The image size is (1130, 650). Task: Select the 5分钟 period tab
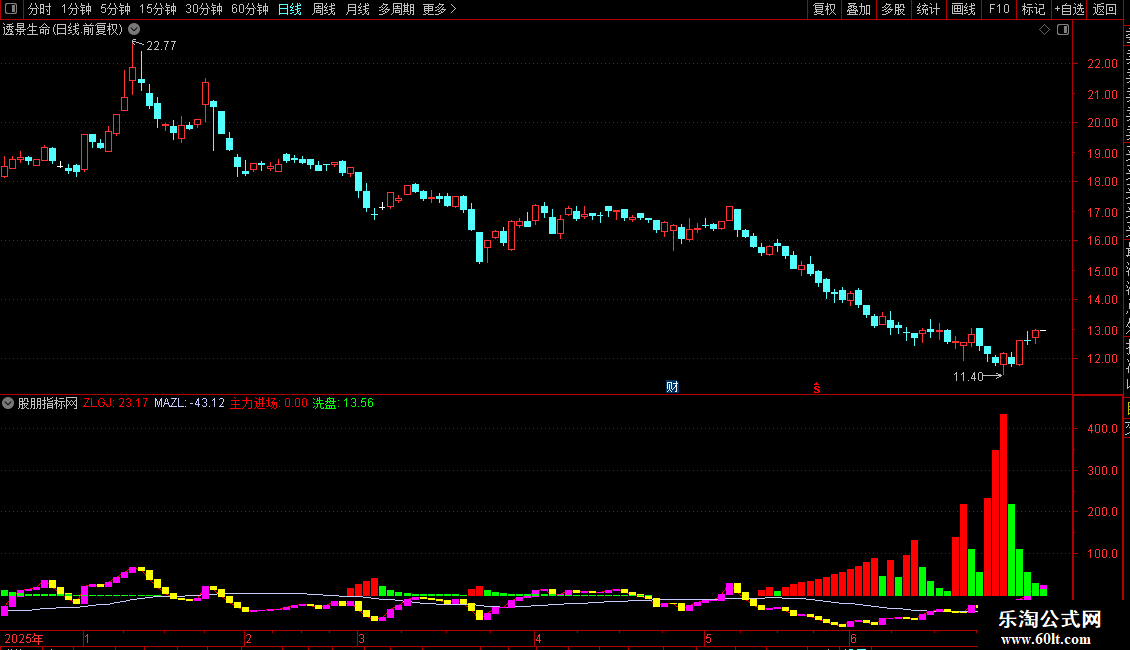115,9
